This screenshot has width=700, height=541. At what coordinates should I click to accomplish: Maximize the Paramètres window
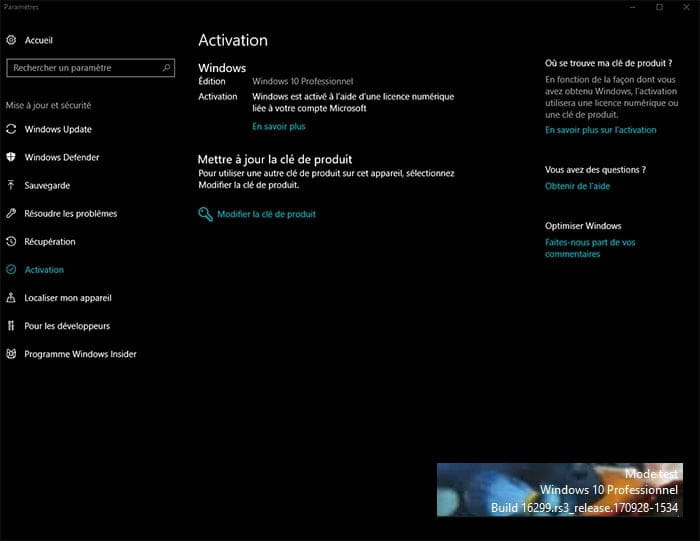[659, 7]
